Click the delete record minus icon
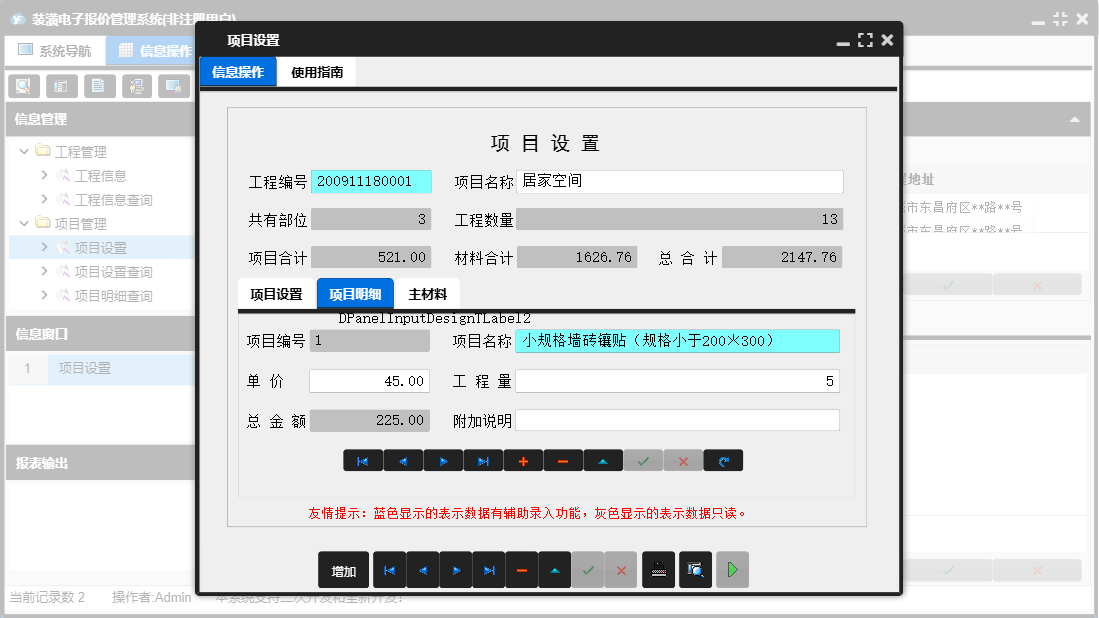 click(563, 460)
